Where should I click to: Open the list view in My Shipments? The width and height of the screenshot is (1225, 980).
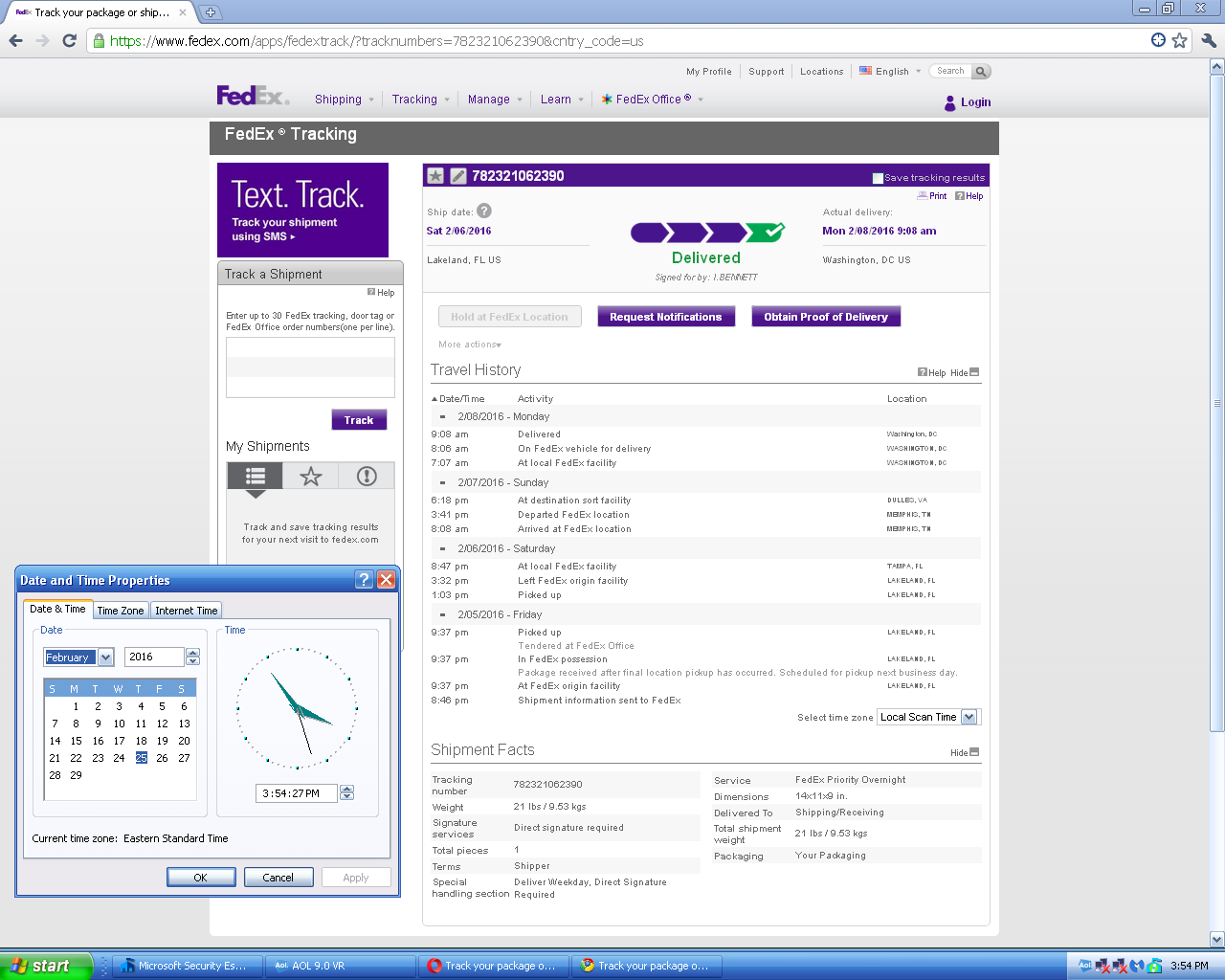[x=255, y=477]
